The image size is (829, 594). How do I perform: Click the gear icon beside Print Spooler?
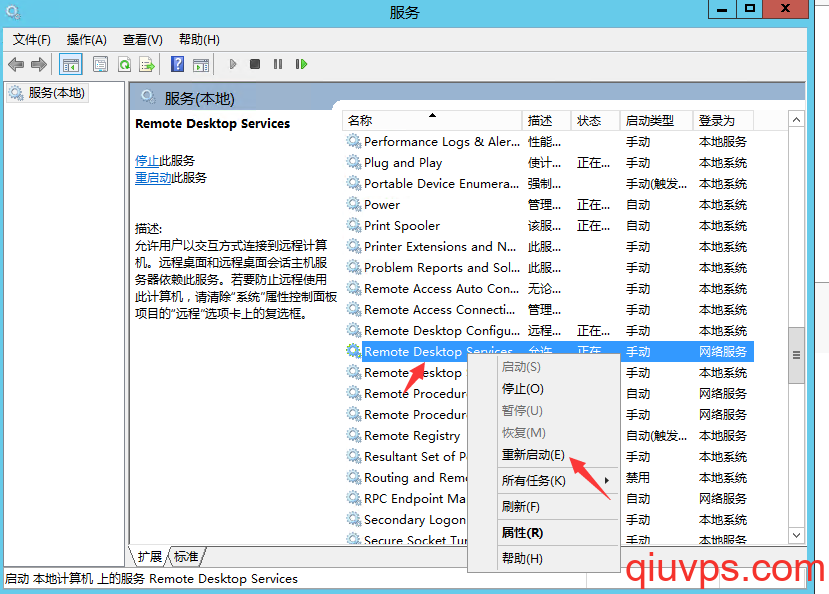tap(353, 225)
